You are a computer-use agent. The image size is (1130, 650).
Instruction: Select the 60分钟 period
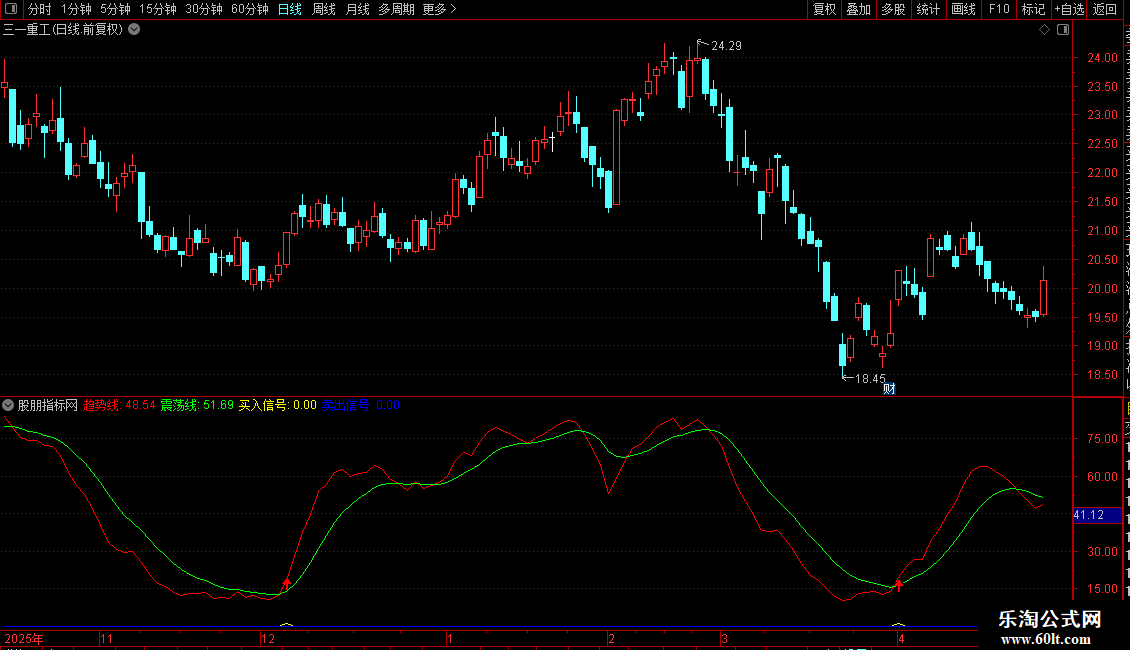[x=250, y=9]
